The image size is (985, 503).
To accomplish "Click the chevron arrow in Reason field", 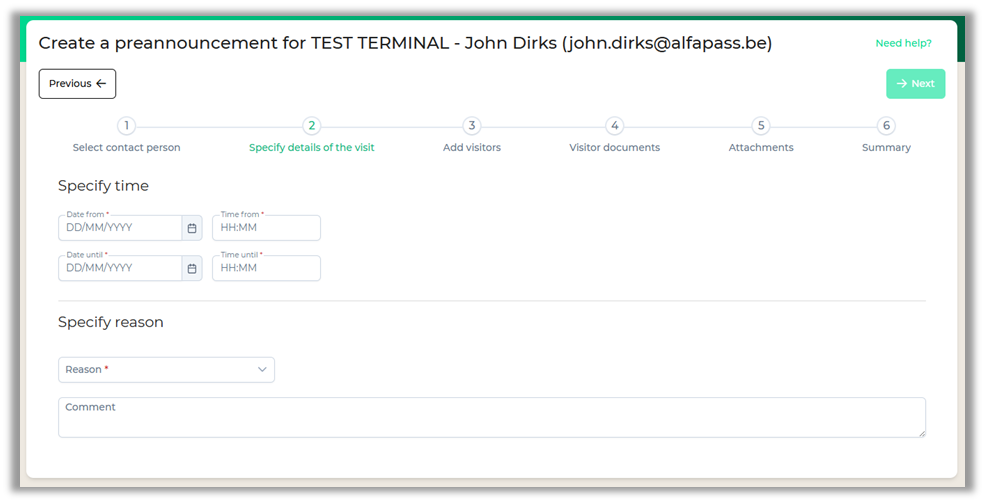I will 262,370.
